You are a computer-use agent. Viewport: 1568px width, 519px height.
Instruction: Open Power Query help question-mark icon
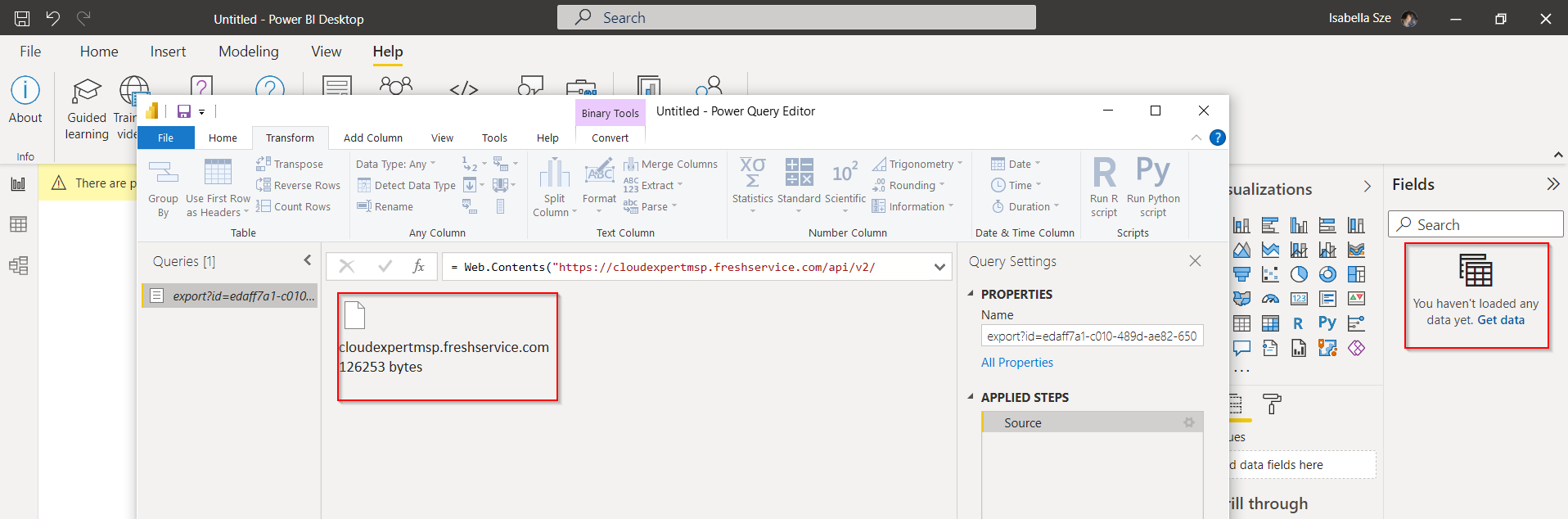pyautogui.click(x=1218, y=138)
